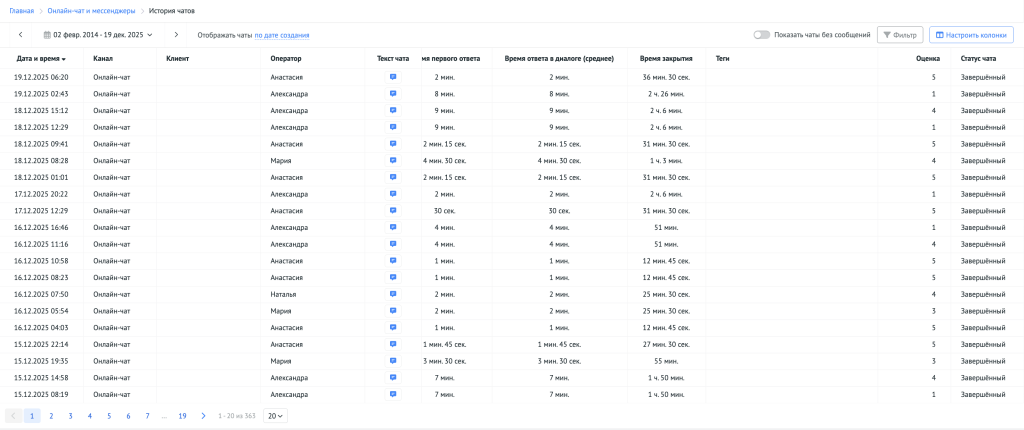The image size is (1024, 430).
Task: Sort by 'Дата и время' column header
Action: click(41, 58)
